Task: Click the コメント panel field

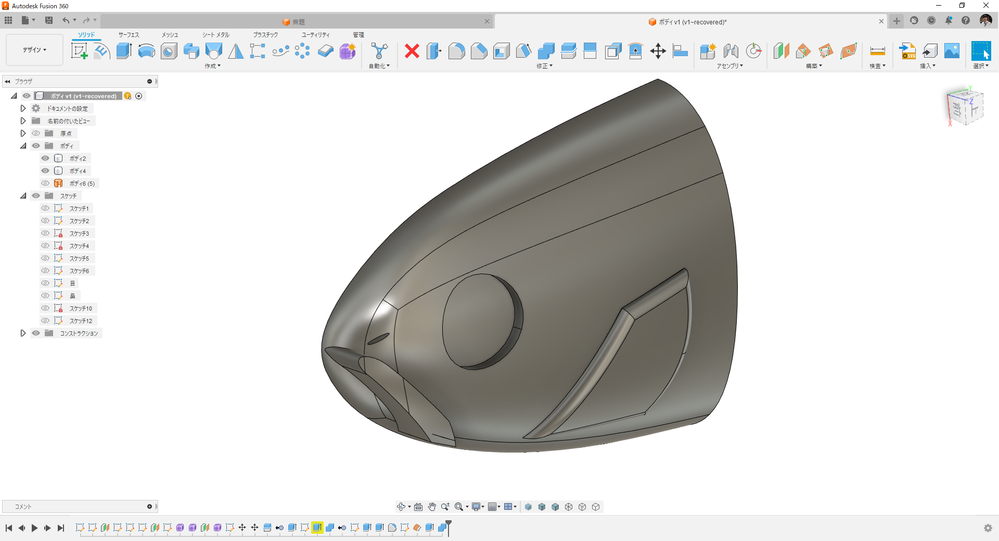Action: click(x=79, y=507)
